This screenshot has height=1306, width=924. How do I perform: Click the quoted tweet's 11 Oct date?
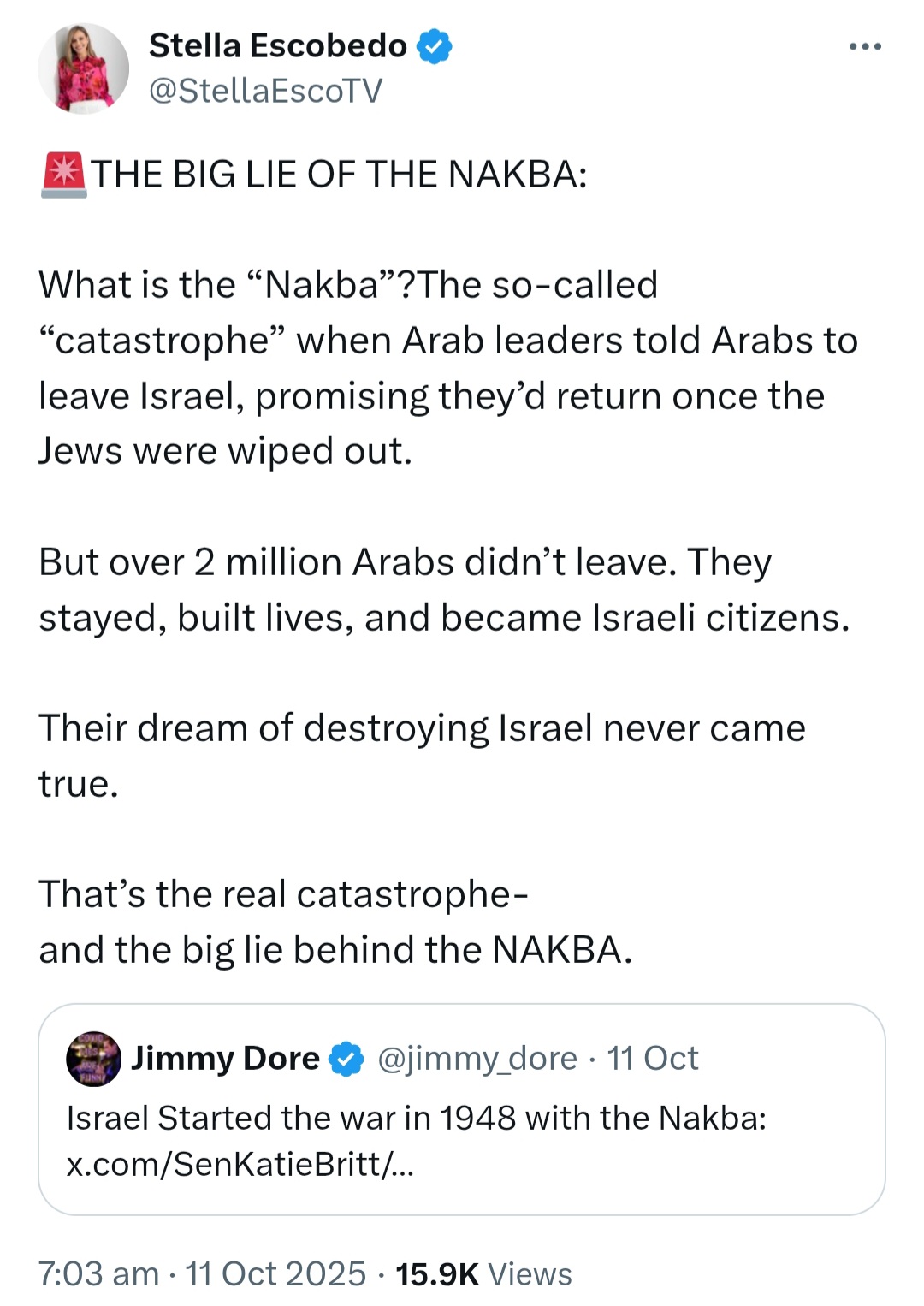tap(653, 1059)
